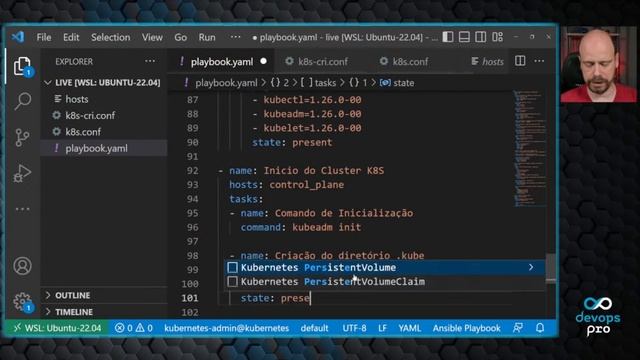Open the Selection menu
Screen dimensions: 640x360
point(110,37)
